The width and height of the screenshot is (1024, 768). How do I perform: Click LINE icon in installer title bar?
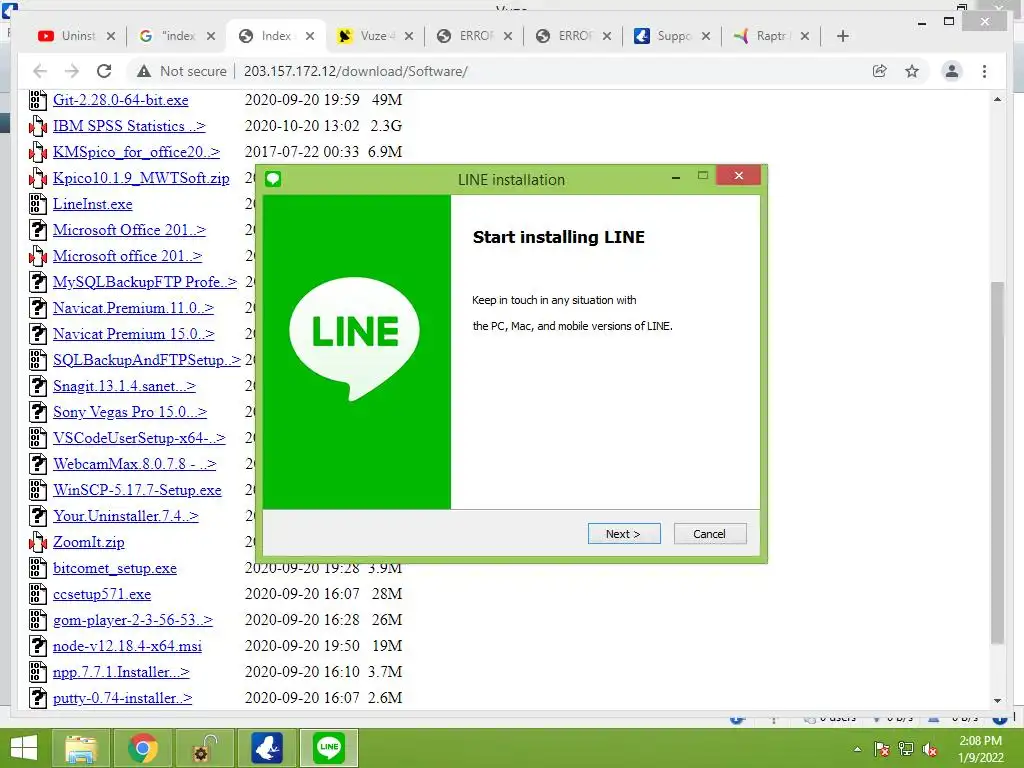click(273, 179)
